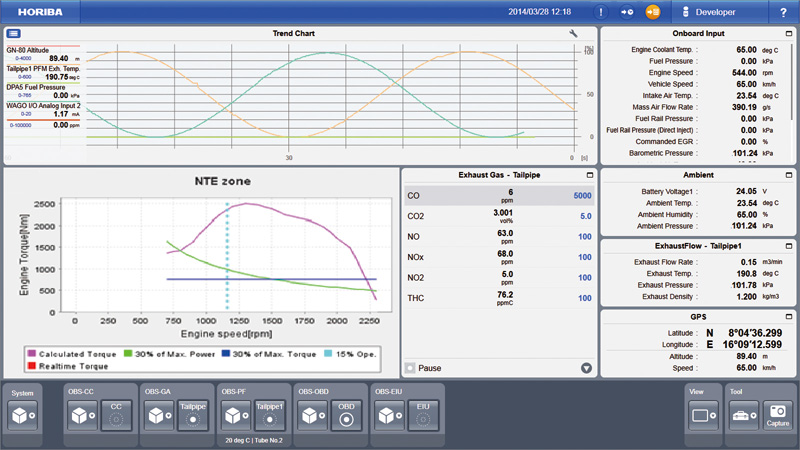Click the Developer user button
The height and width of the screenshot is (450, 800).
[716, 12]
